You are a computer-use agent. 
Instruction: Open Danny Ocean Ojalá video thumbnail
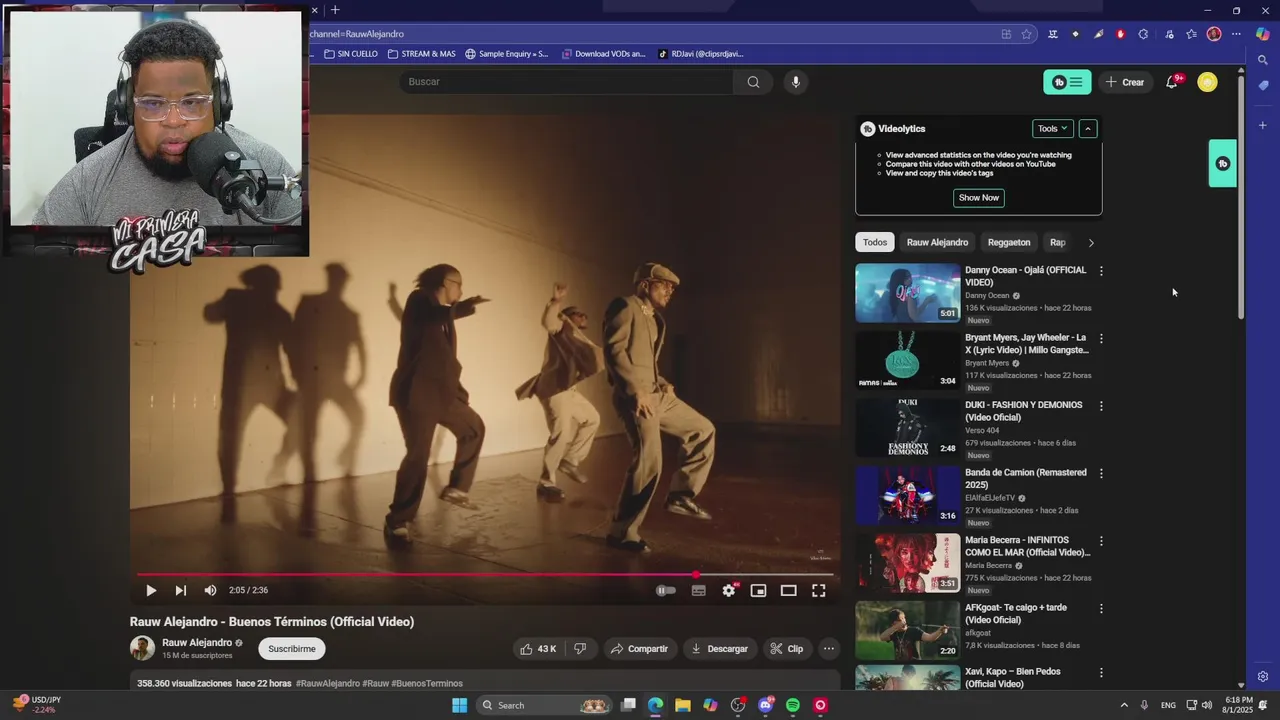click(907, 293)
